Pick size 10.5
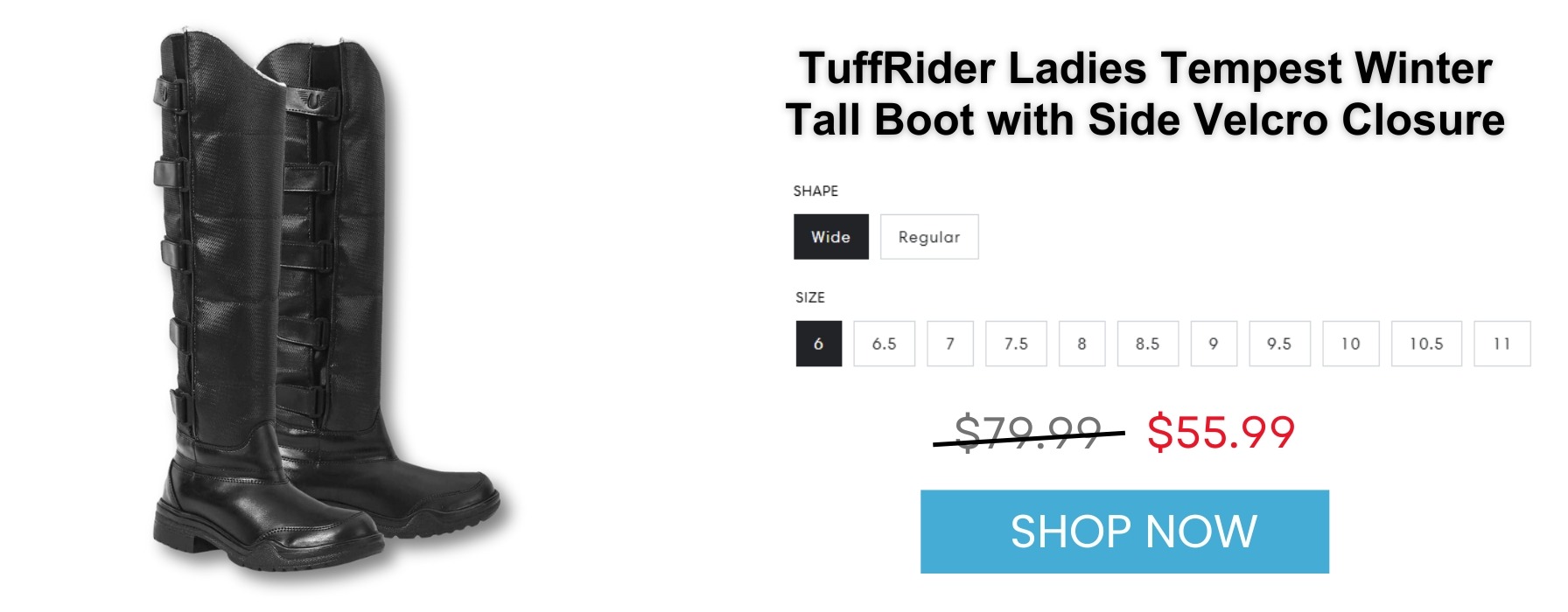The image size is (1568, 612). pos(1426,344)
